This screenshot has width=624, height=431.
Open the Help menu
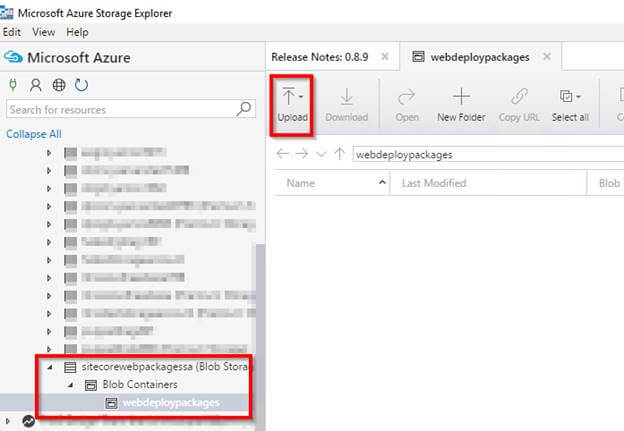[x=77, y=32]
